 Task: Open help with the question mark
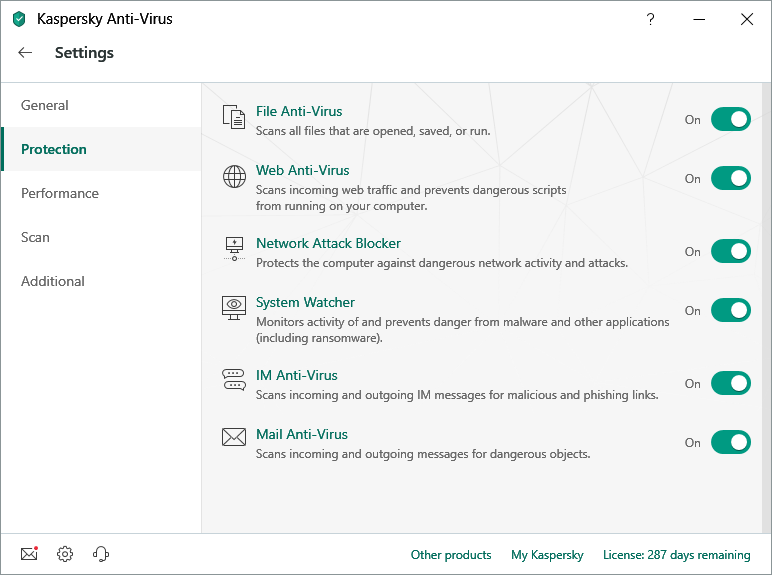coord(650,19)
